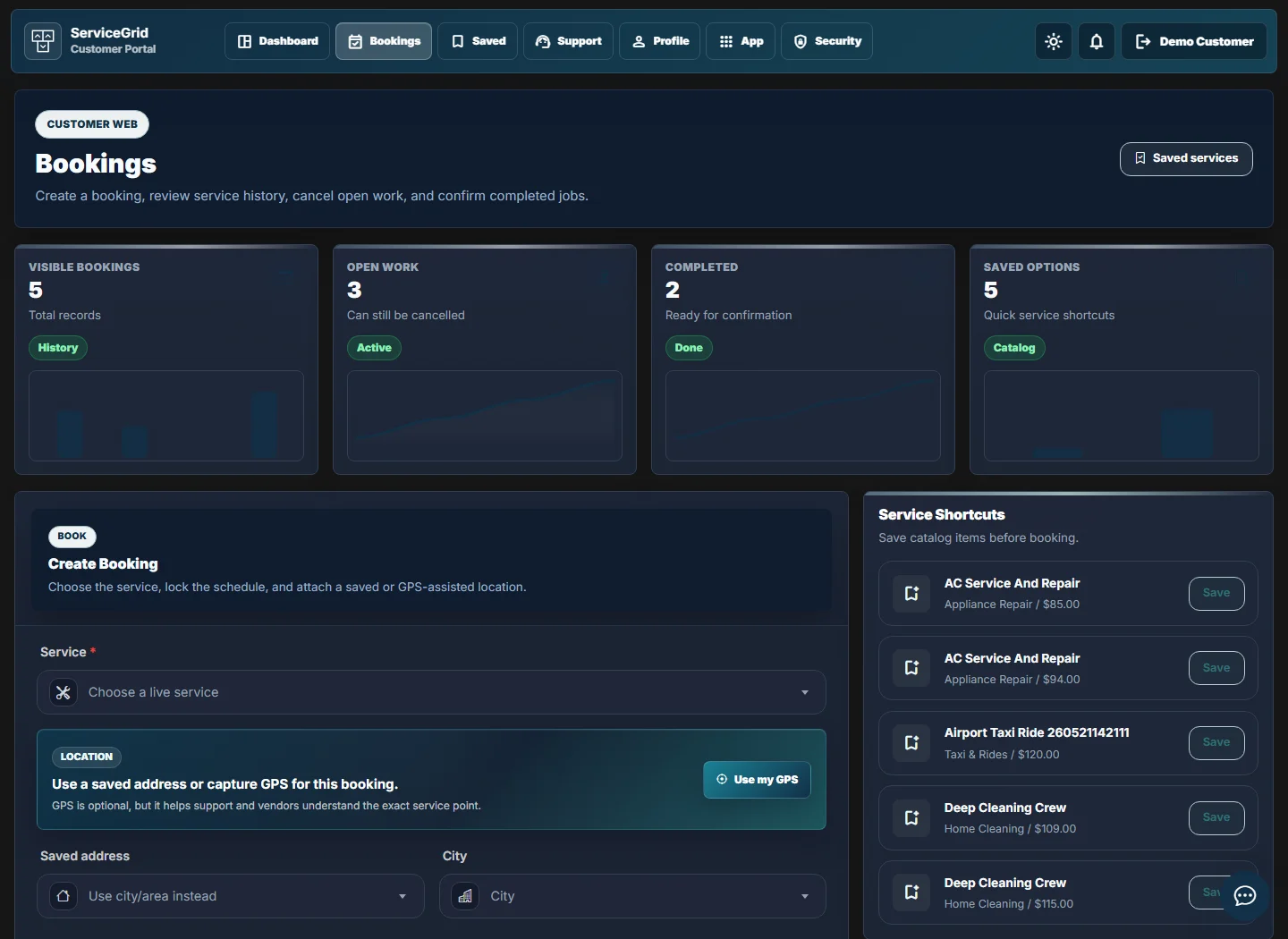Click 'Can still be cancelled' text
This screenshot has height=939, width=1288.
click(x=406, y=316)
